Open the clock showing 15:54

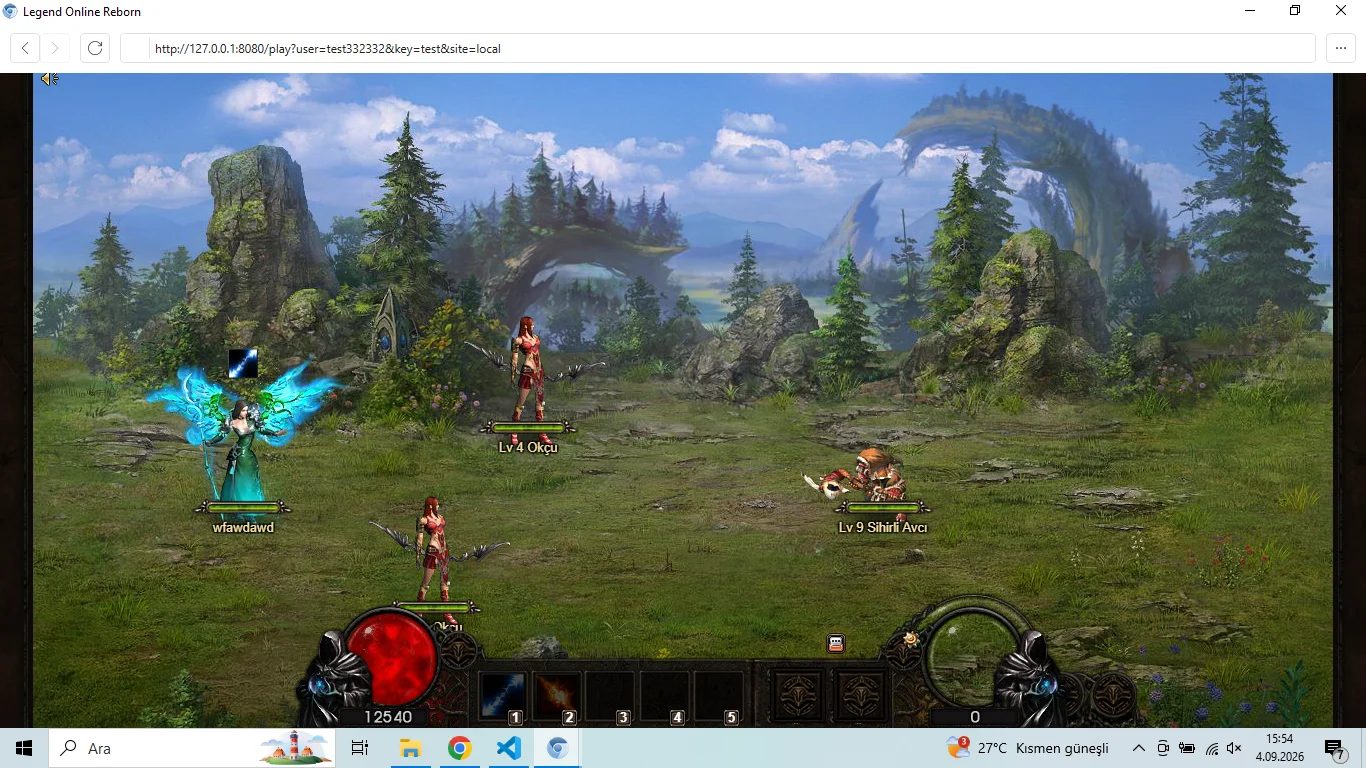point(1280,748)
